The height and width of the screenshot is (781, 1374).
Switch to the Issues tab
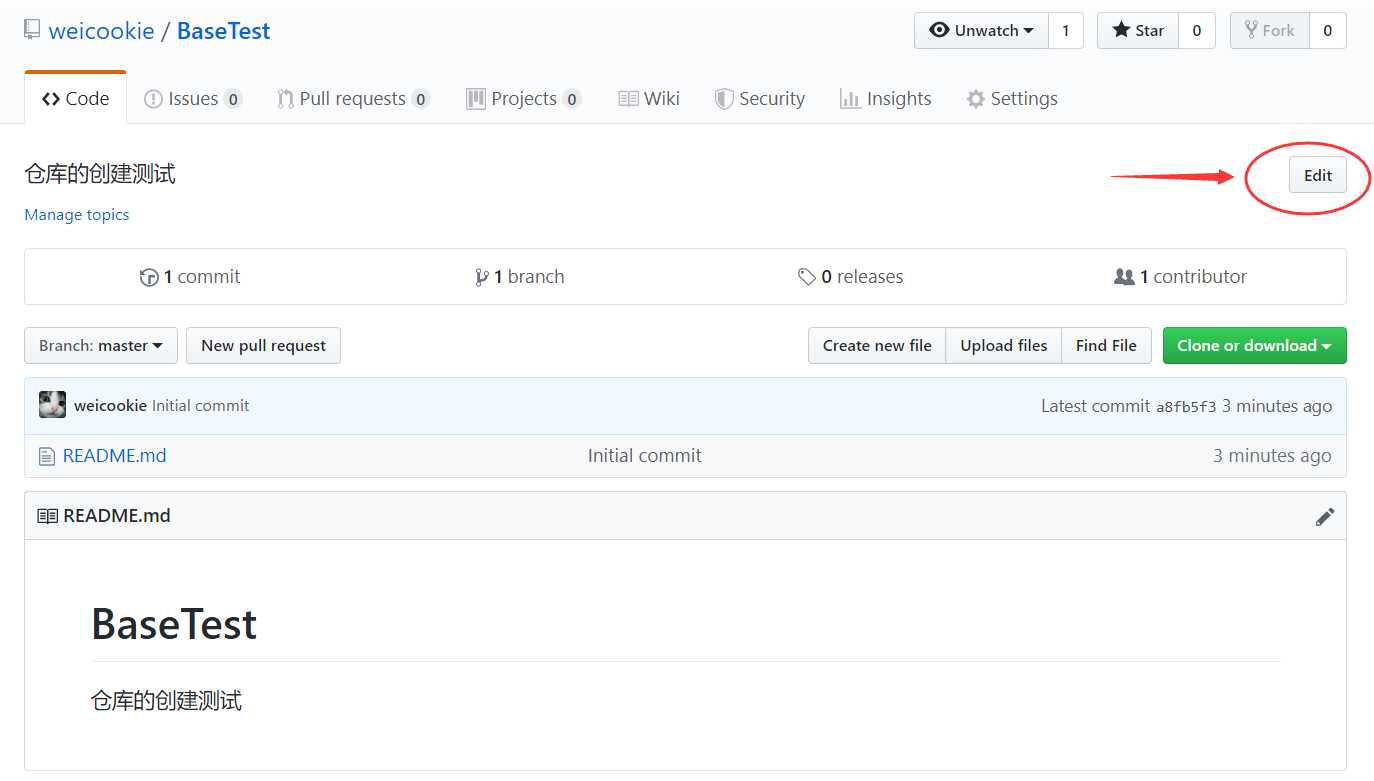[193, 99]
